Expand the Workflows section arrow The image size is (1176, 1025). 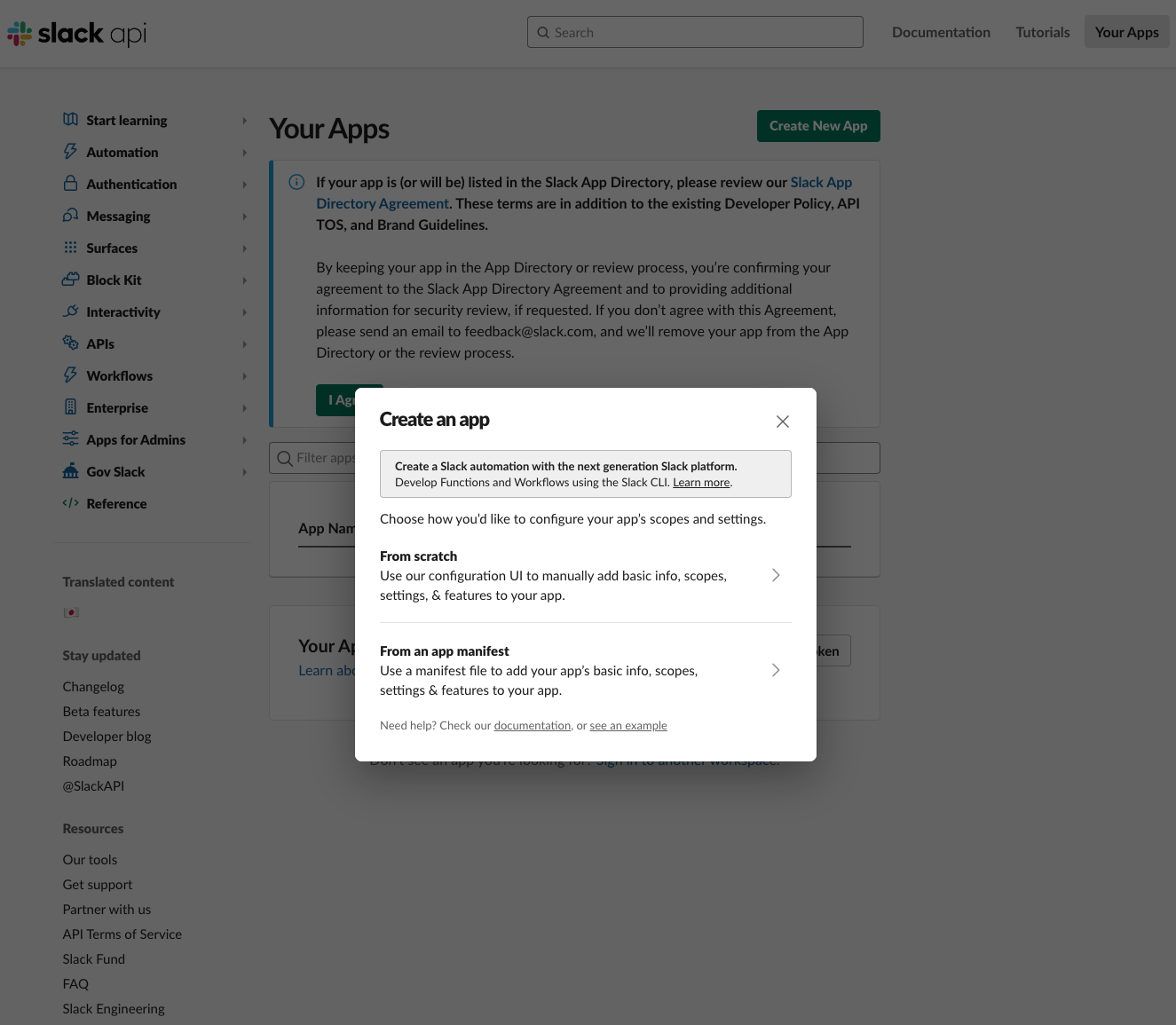tap(244, 376)
